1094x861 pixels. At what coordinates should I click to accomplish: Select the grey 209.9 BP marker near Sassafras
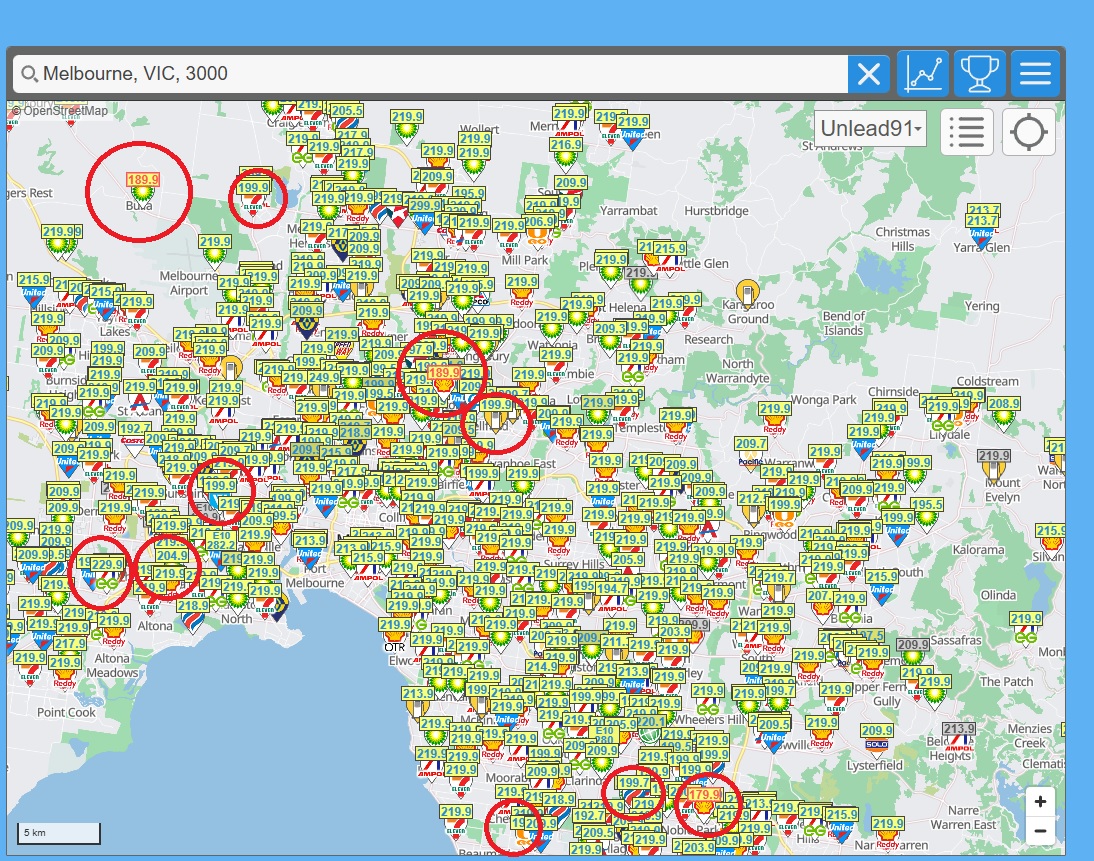click(913, 652)
